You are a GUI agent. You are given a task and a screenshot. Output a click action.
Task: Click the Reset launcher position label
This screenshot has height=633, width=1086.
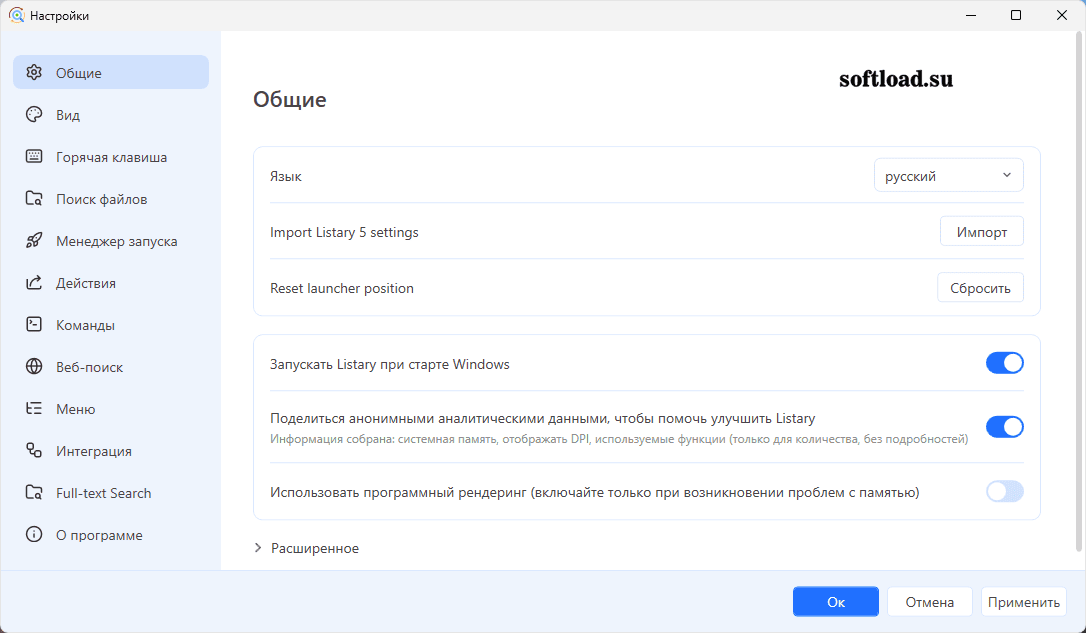point(341,288)
